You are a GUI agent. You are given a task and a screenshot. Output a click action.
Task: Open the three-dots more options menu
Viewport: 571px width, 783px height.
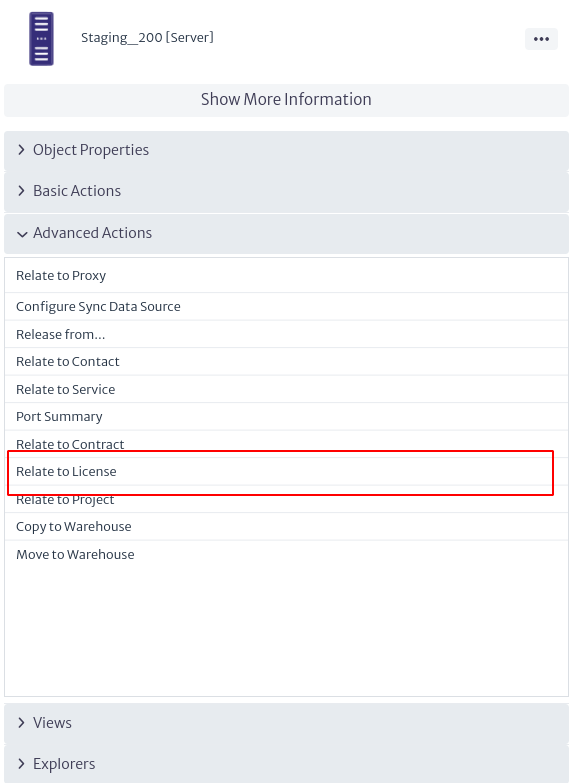coord(541,39)
